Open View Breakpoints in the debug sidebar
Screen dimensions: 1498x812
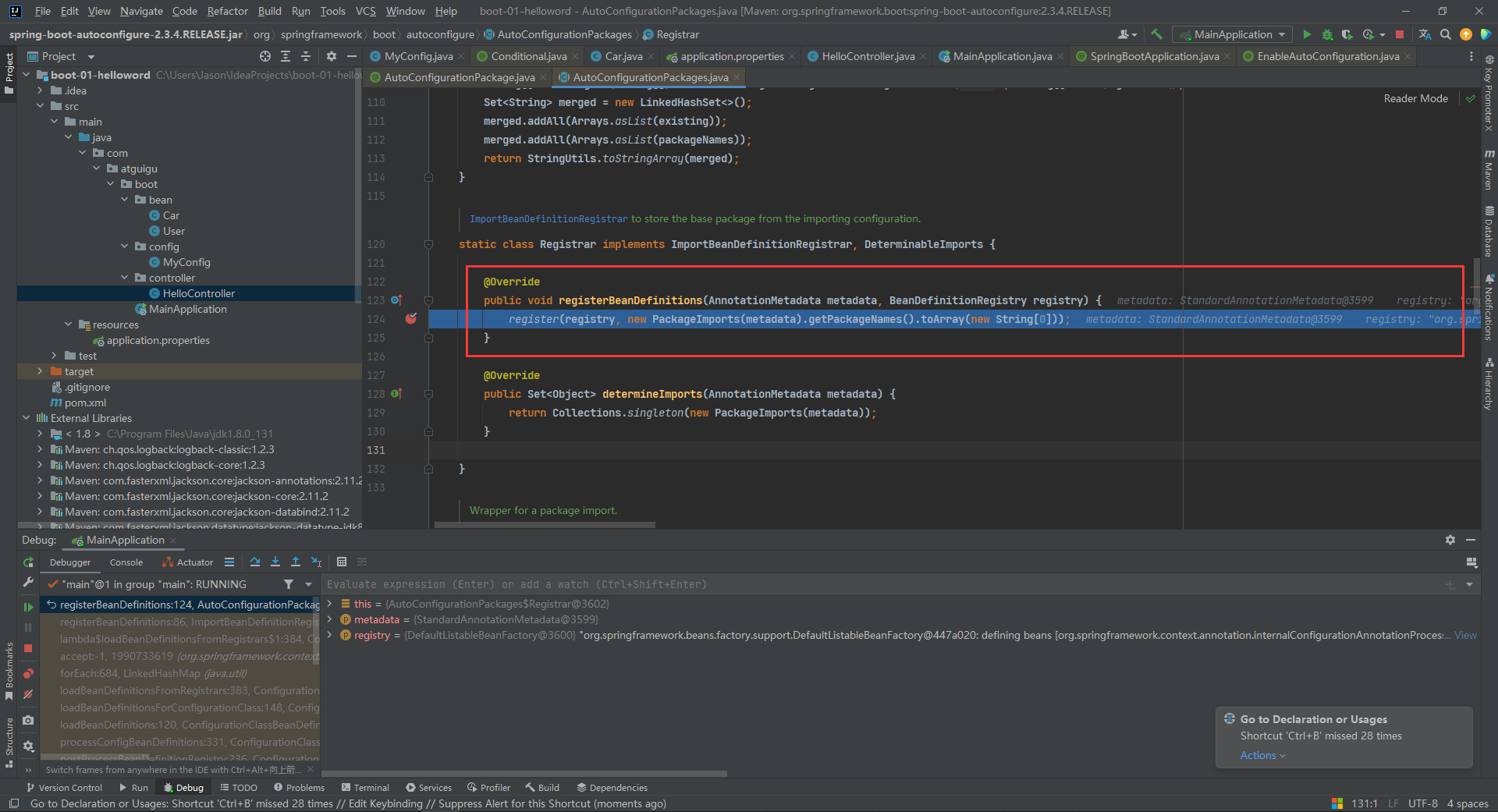pyautogui.click(x=28, y=673)
